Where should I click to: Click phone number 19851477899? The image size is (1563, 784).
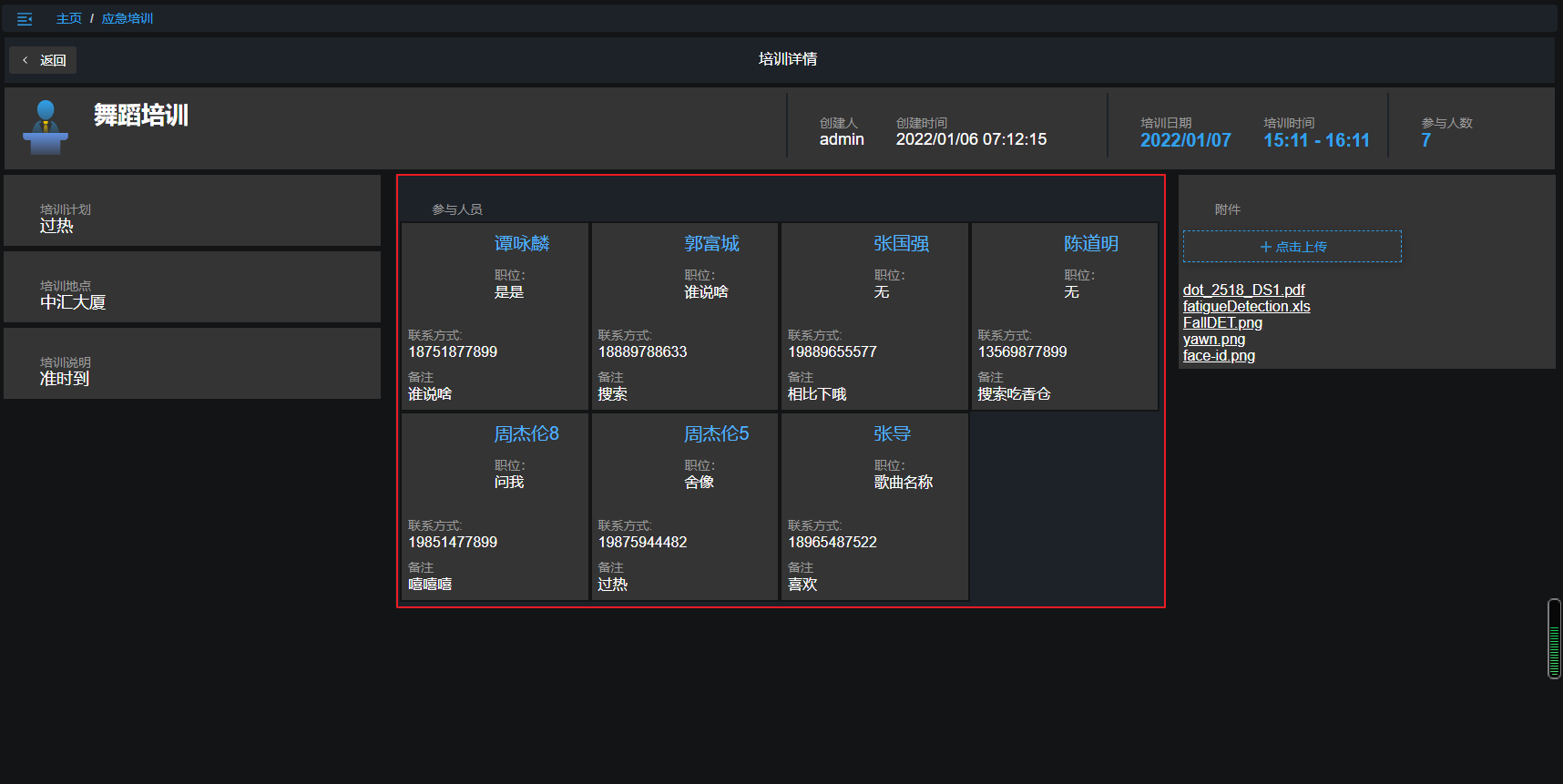pyautogui.click(x=453, y=542)
